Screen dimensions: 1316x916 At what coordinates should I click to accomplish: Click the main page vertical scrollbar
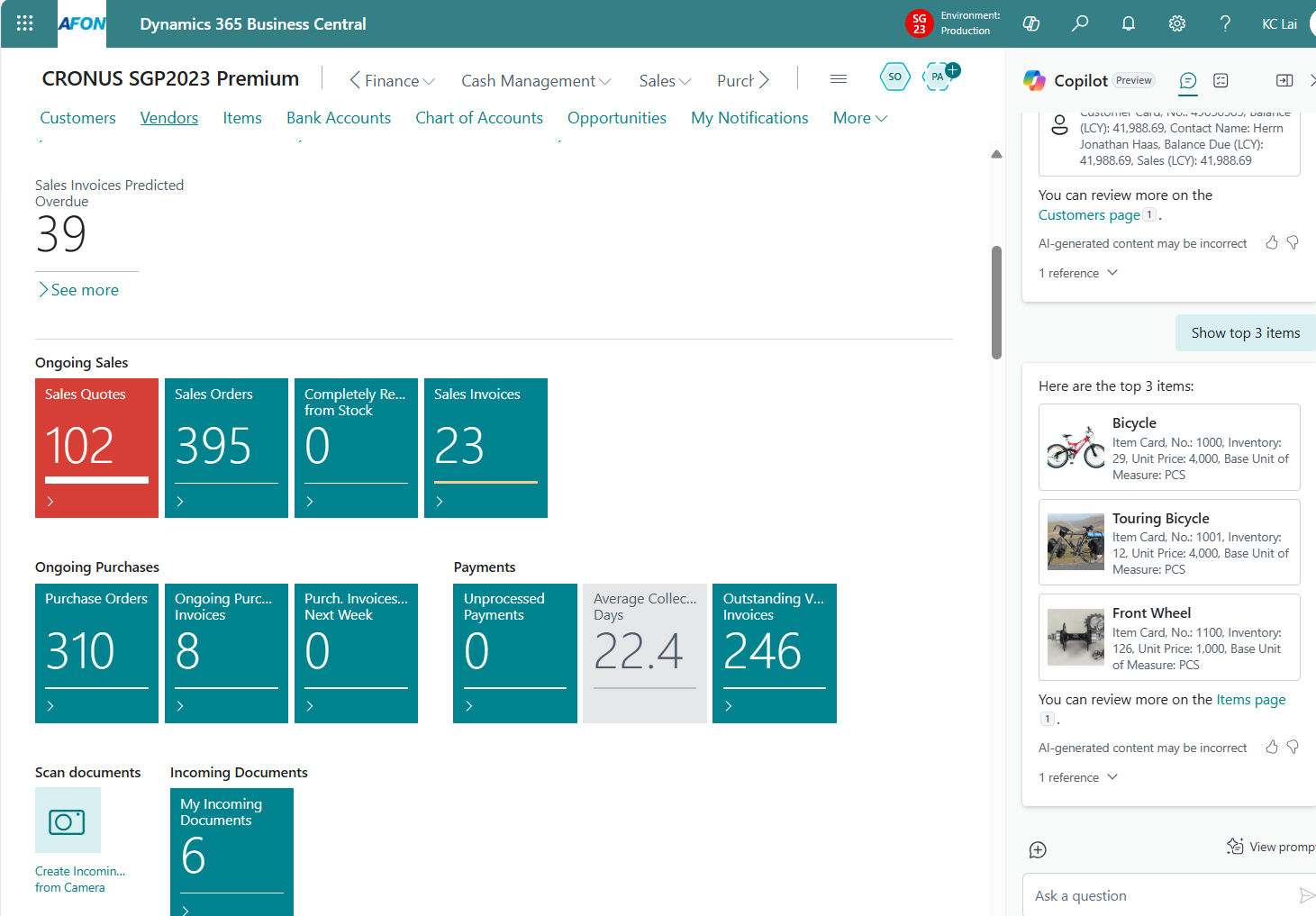(996, 302)
